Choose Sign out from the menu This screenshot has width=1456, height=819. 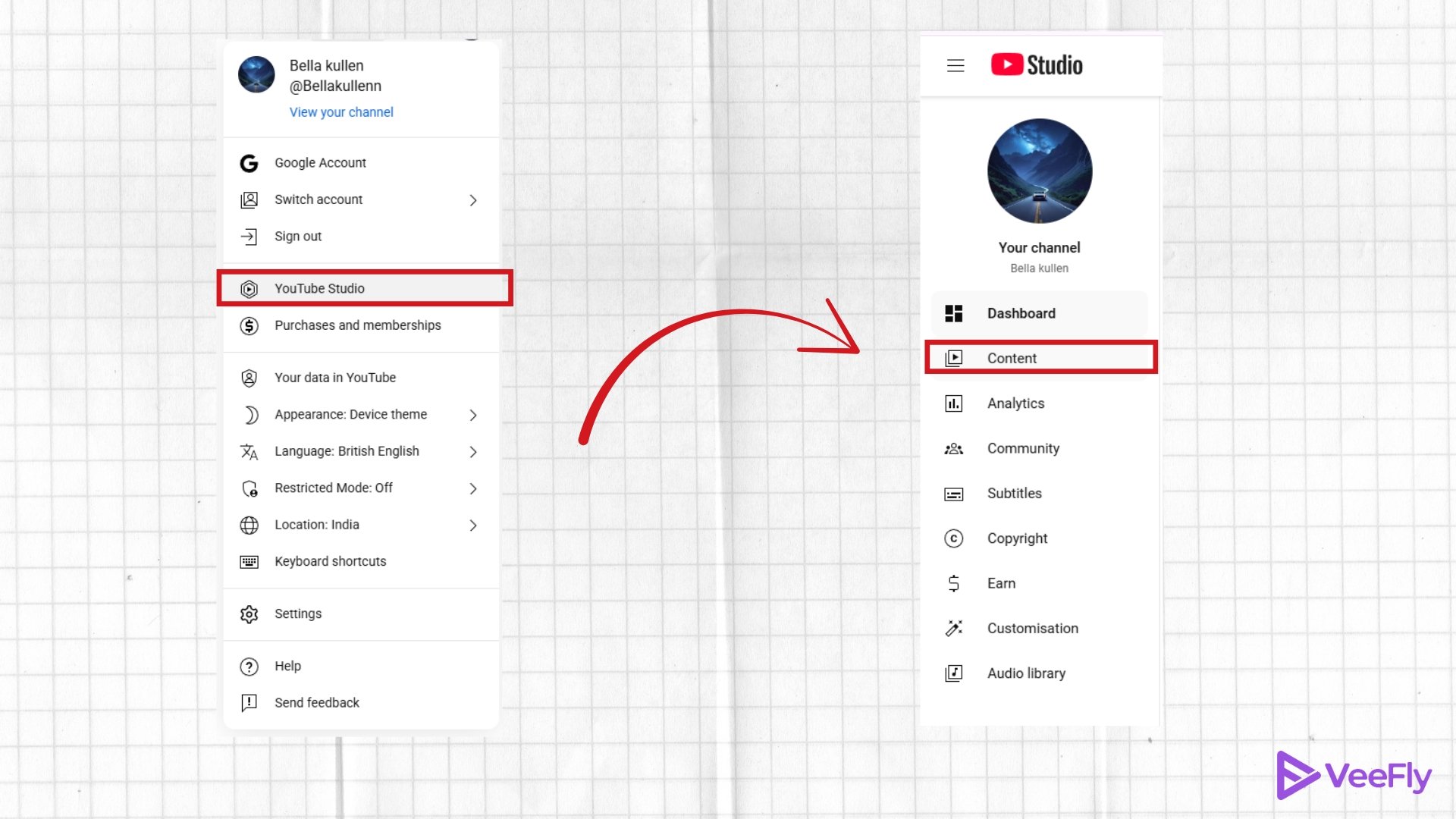297,236
